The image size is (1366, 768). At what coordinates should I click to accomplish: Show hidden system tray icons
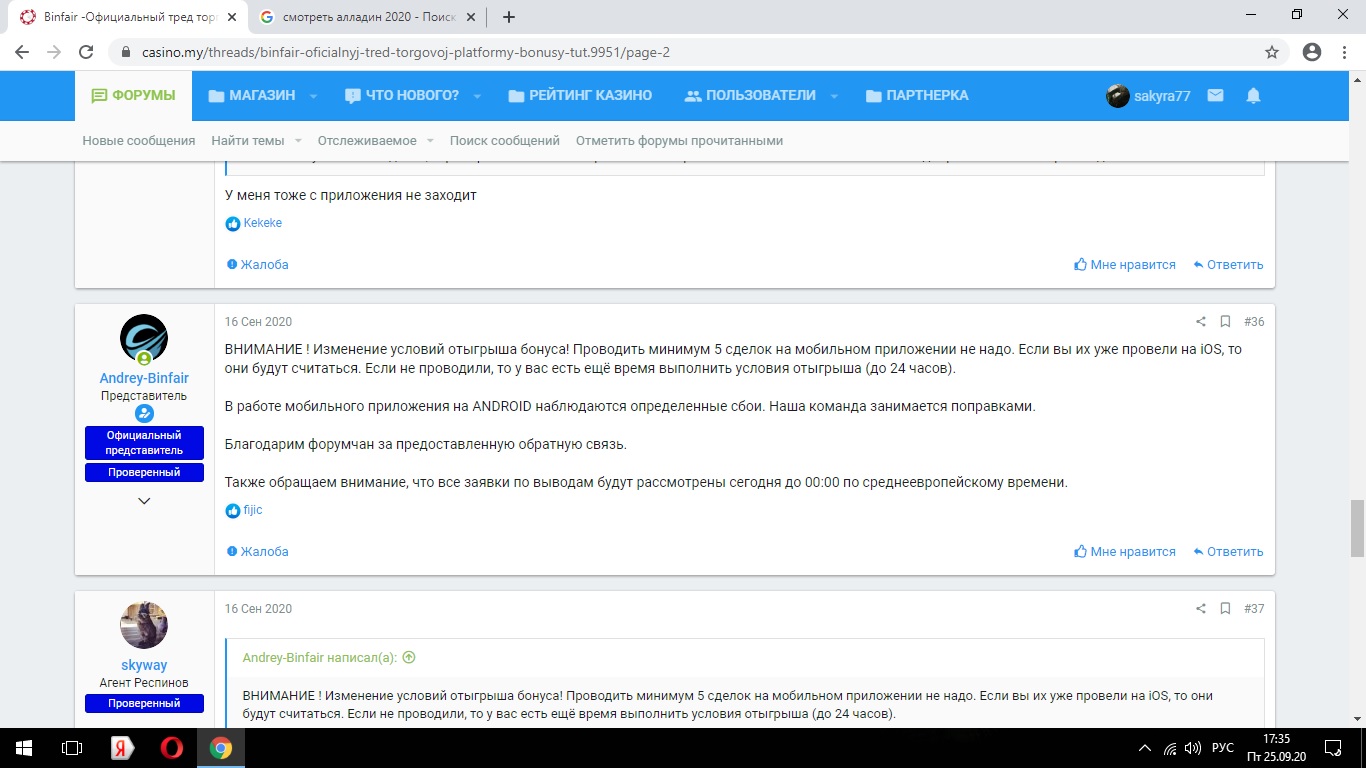[1145, 748]
